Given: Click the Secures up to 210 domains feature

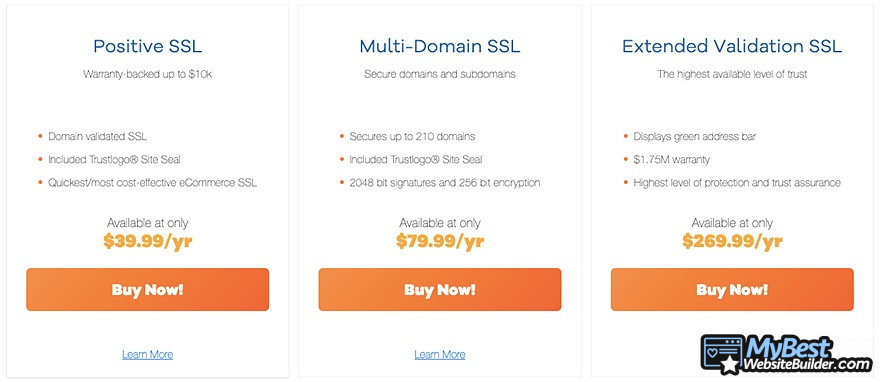Looking at the screenshot, I should pyautogui.click(x=412, y=136).
